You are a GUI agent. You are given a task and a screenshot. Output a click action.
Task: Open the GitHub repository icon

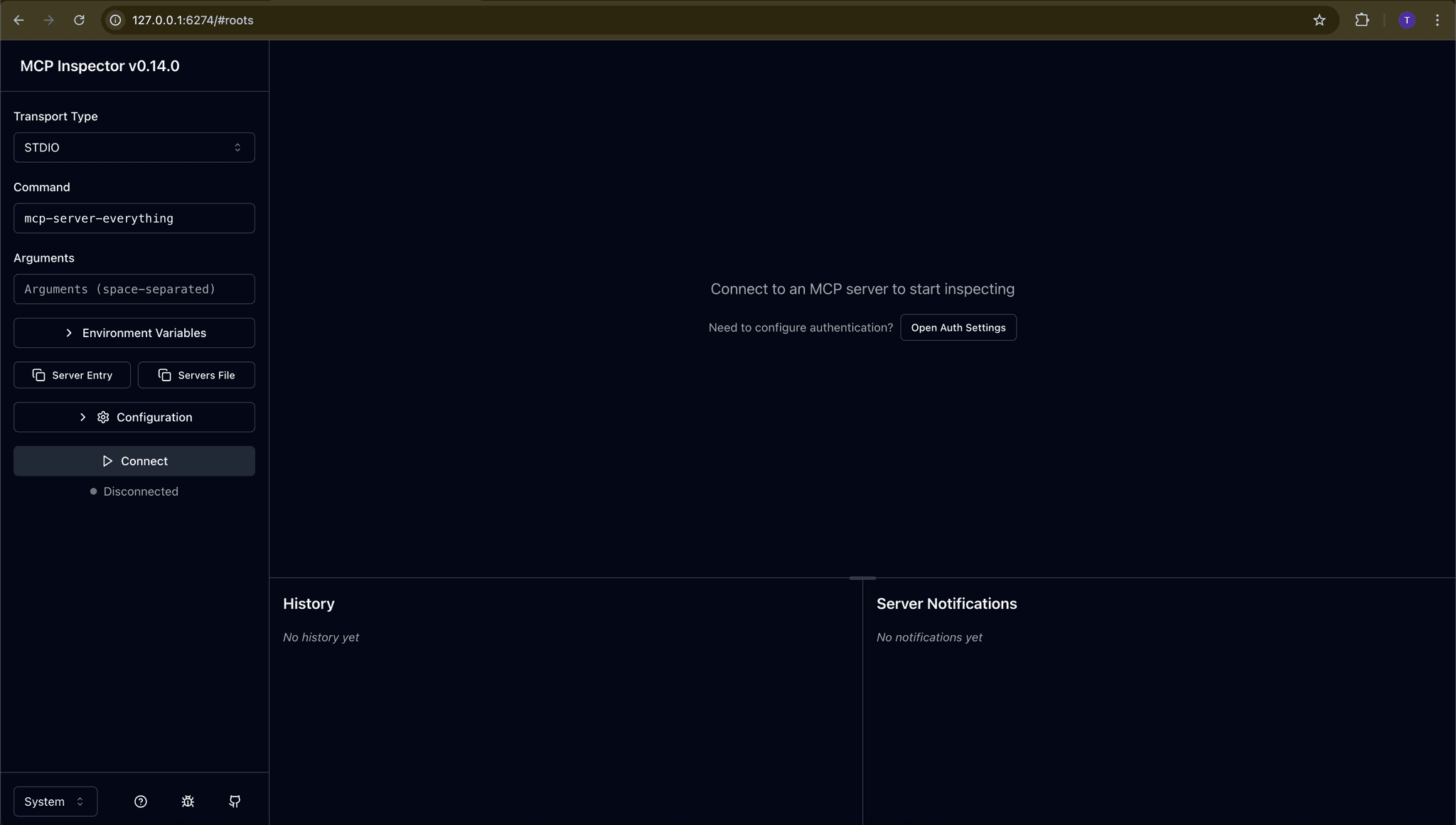tap(235, 801)
